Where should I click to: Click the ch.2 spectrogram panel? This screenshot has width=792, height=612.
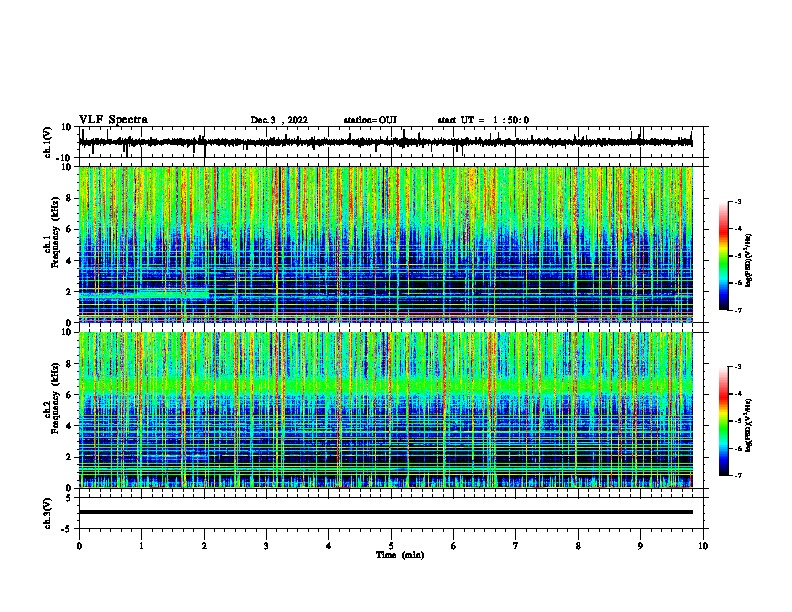(385, 410)
